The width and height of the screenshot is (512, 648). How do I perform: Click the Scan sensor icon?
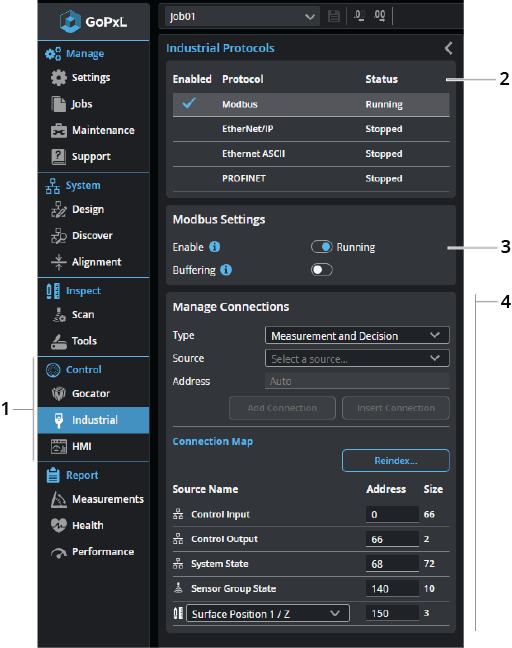pyautogui.click(x=59, y=314)
